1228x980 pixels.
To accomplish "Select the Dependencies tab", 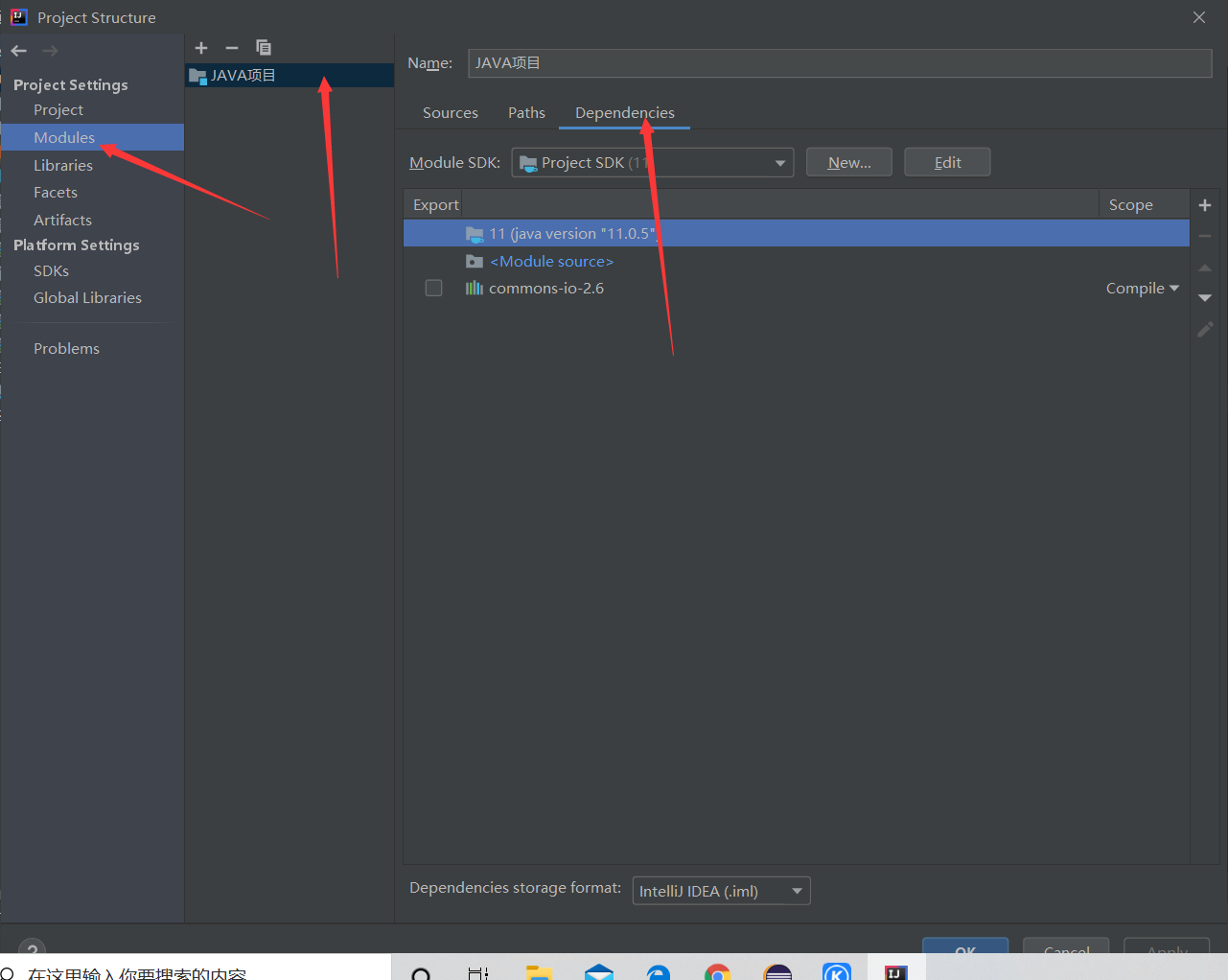I will click(625, 113).
